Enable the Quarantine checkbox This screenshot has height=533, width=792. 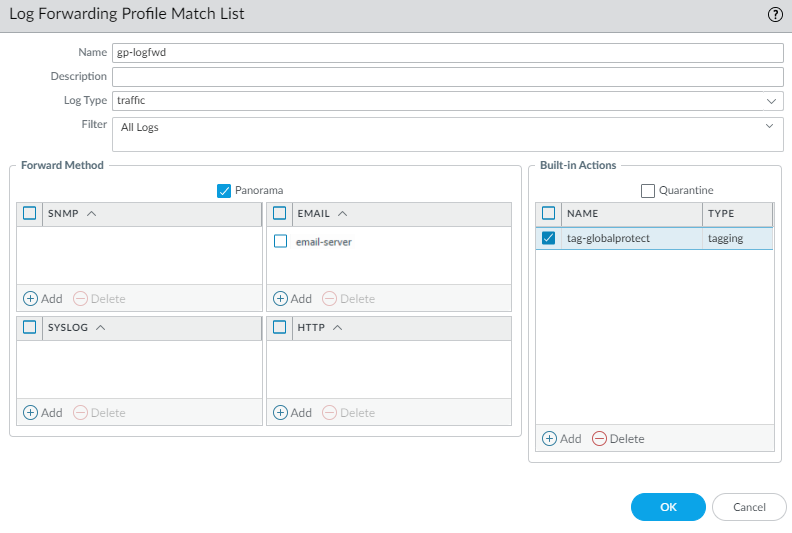click(x=648, y=190)
